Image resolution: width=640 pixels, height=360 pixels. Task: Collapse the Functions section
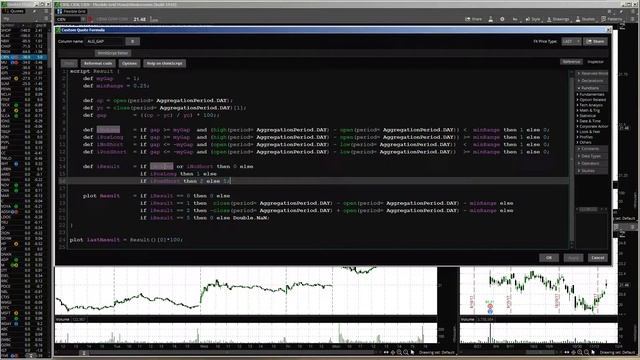(x=592, y=88)
